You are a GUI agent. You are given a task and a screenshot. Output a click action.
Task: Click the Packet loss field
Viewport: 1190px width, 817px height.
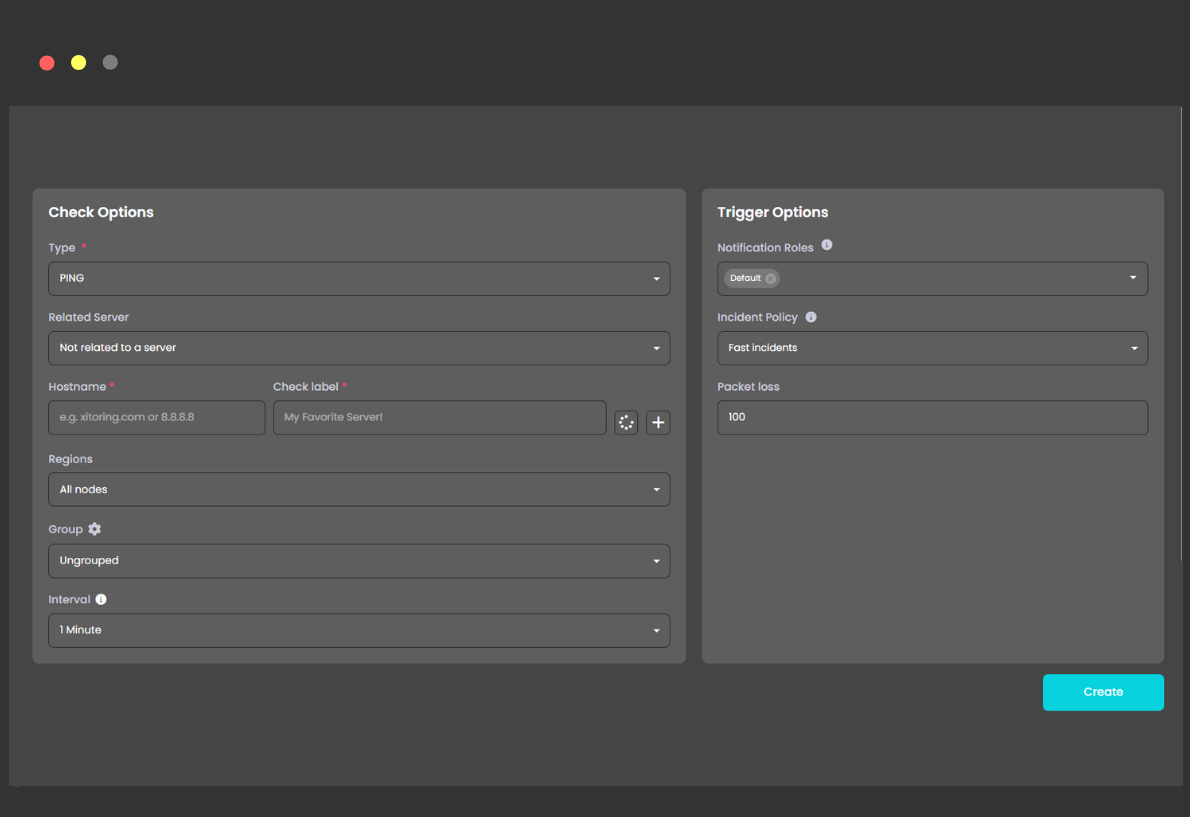coord(932,417)
